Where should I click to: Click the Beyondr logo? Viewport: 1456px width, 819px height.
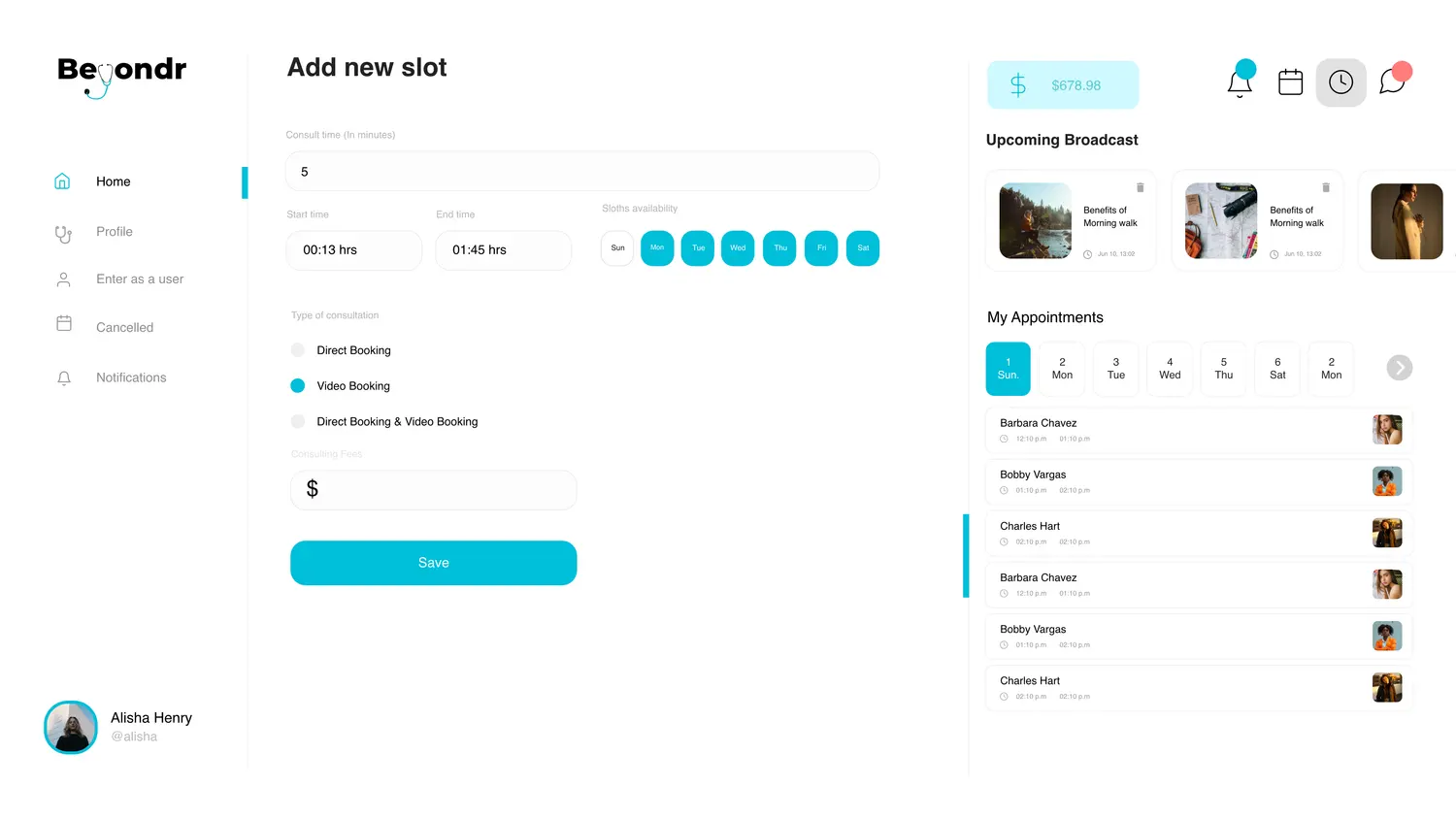pos(122,76)
